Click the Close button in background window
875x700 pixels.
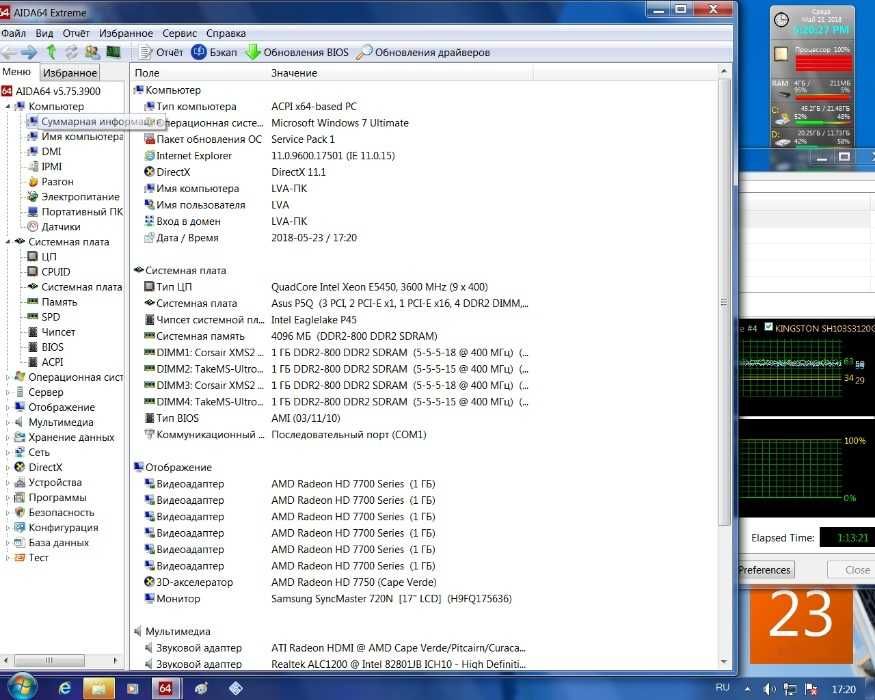[x=853, y=570]
